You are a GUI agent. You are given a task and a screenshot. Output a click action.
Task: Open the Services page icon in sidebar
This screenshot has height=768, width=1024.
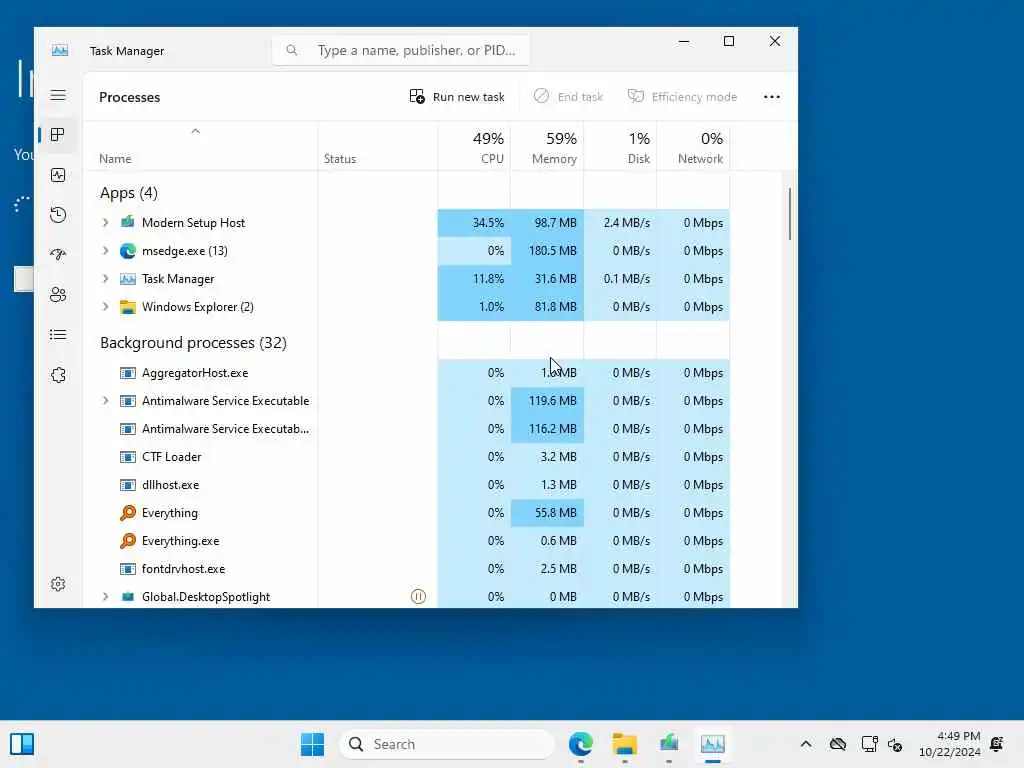[x=58, y=375]
